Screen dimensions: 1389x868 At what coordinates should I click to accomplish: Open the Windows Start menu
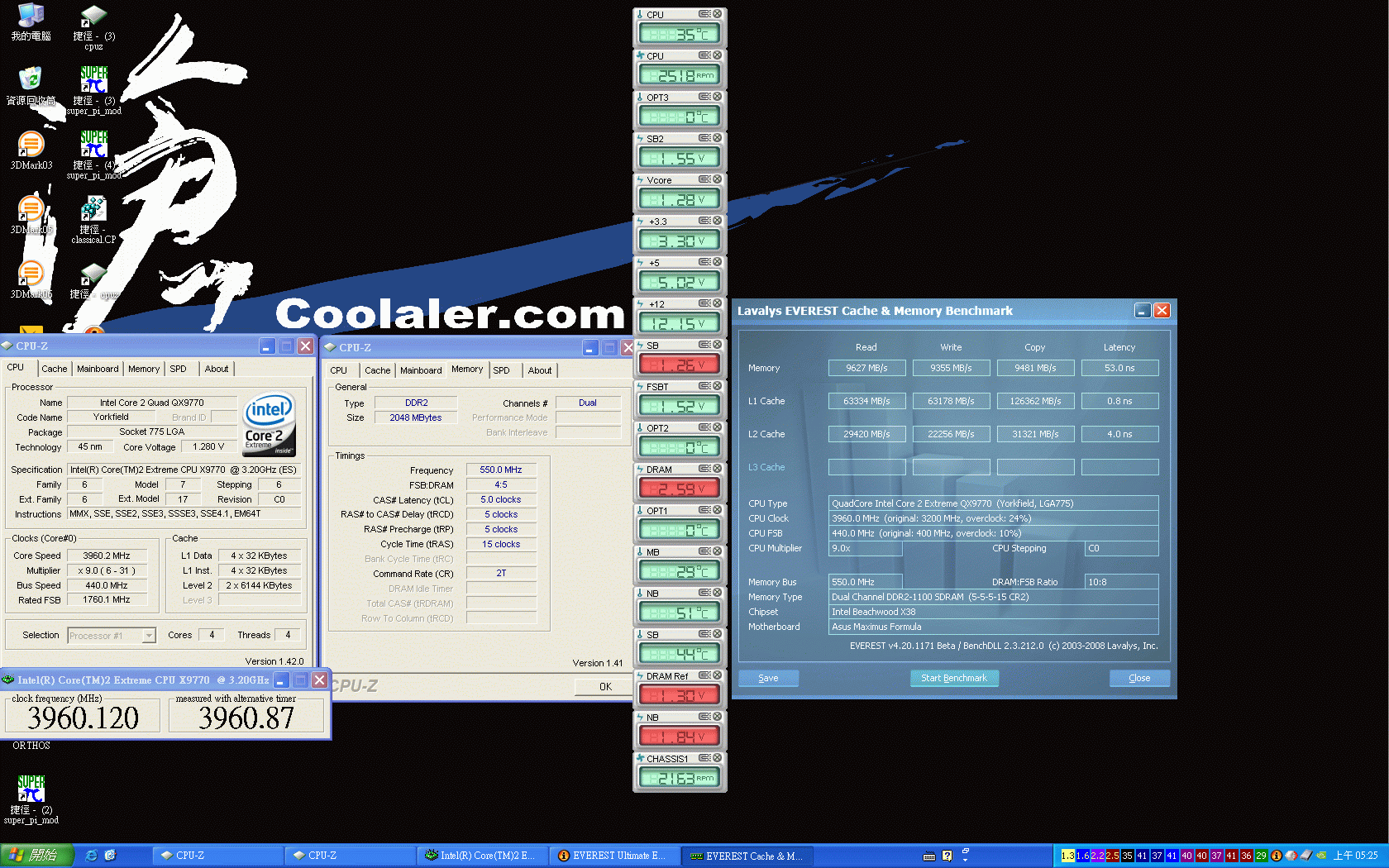[37, 856]
